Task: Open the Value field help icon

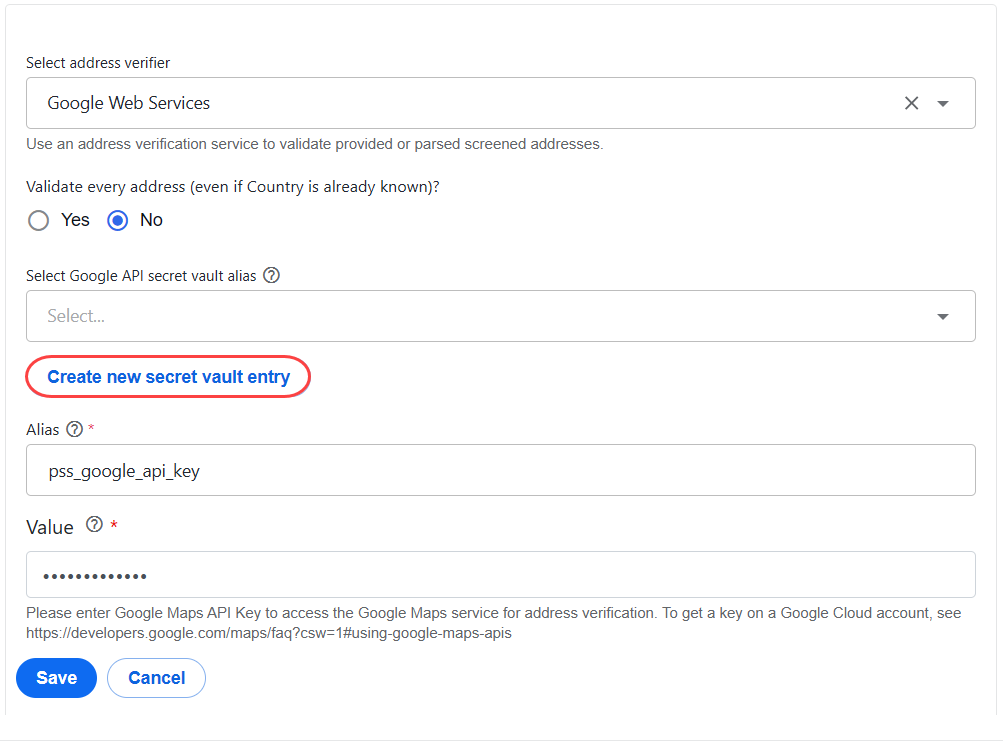Action: [x=95, y=524]
